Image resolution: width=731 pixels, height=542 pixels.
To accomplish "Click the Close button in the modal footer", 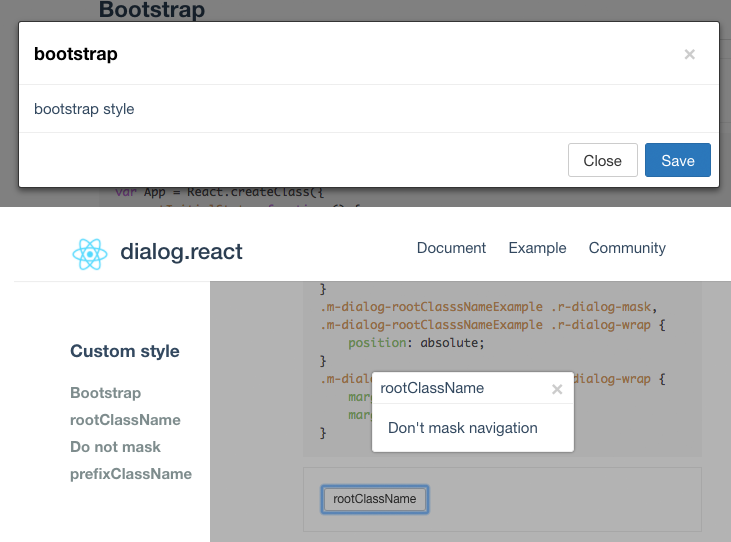I will pos(602,160).
